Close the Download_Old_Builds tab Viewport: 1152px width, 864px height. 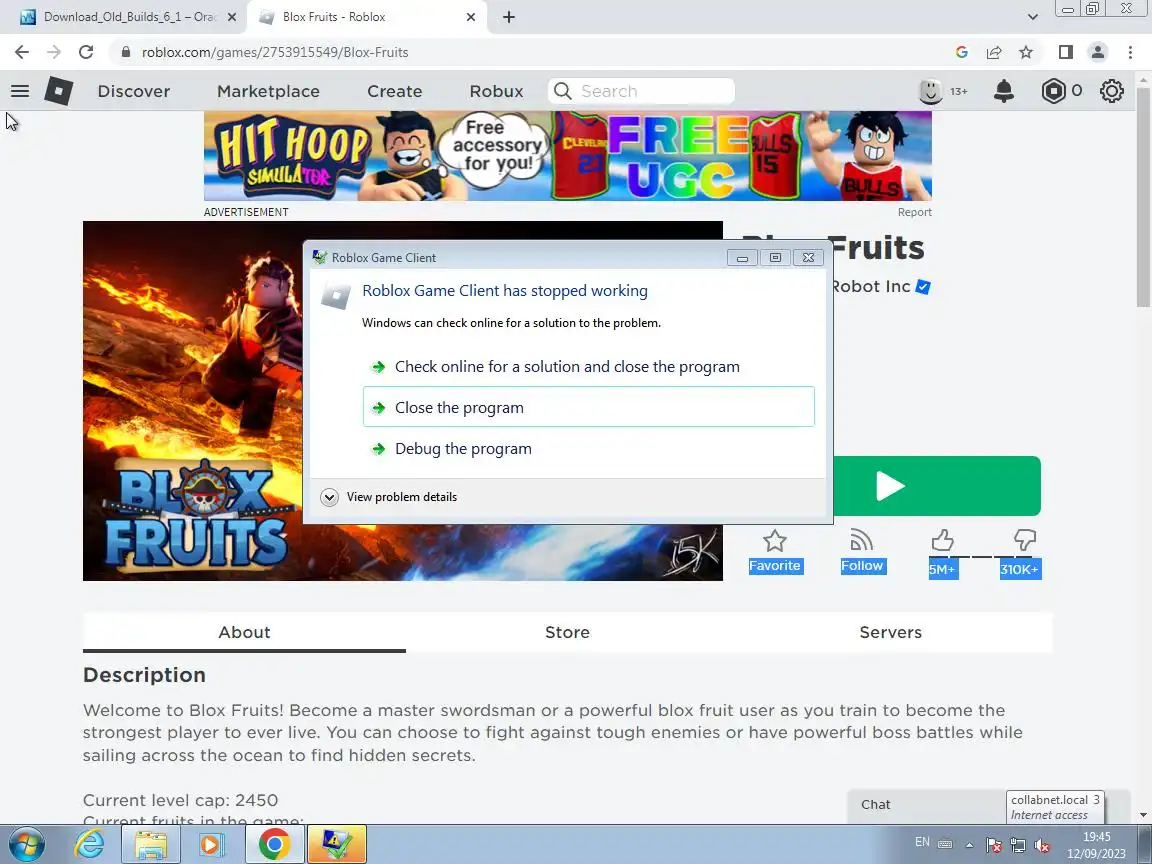pos(232,17)
